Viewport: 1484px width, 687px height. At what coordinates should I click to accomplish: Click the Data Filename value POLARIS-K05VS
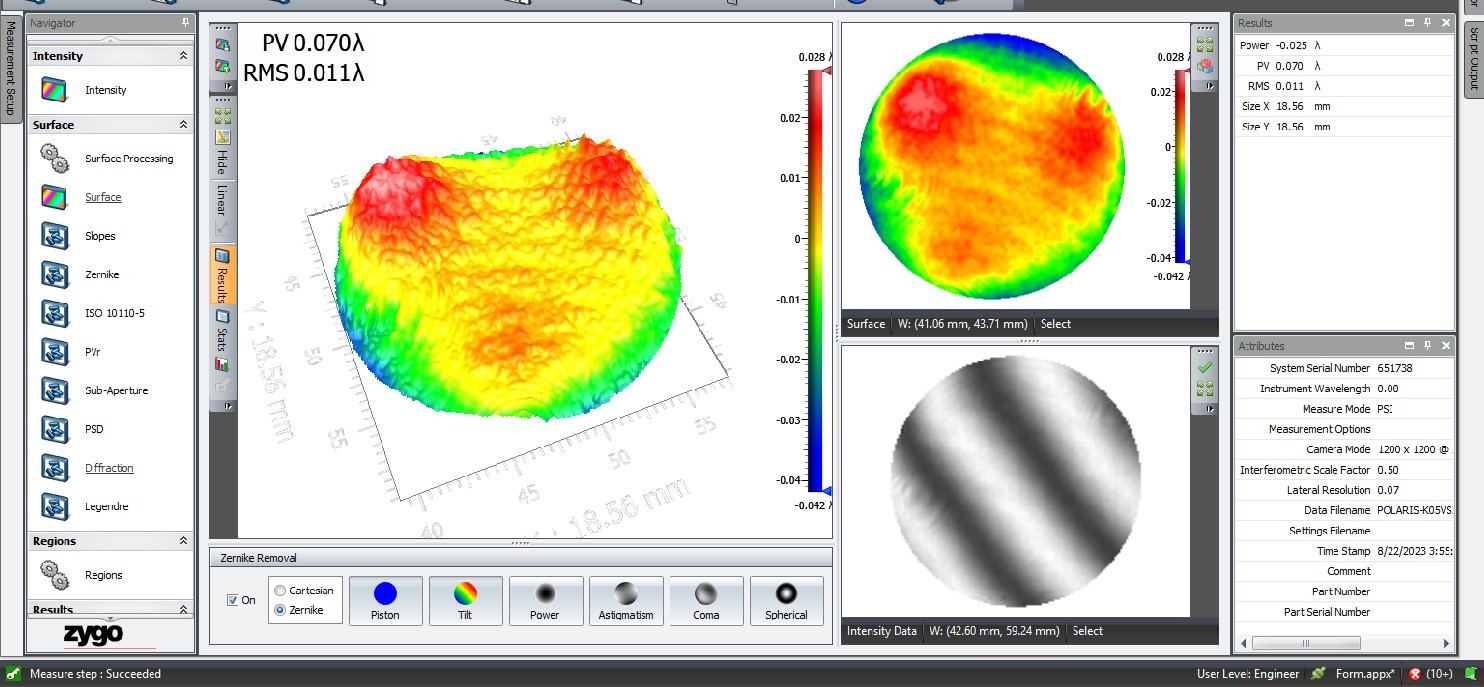[1413, 510]
